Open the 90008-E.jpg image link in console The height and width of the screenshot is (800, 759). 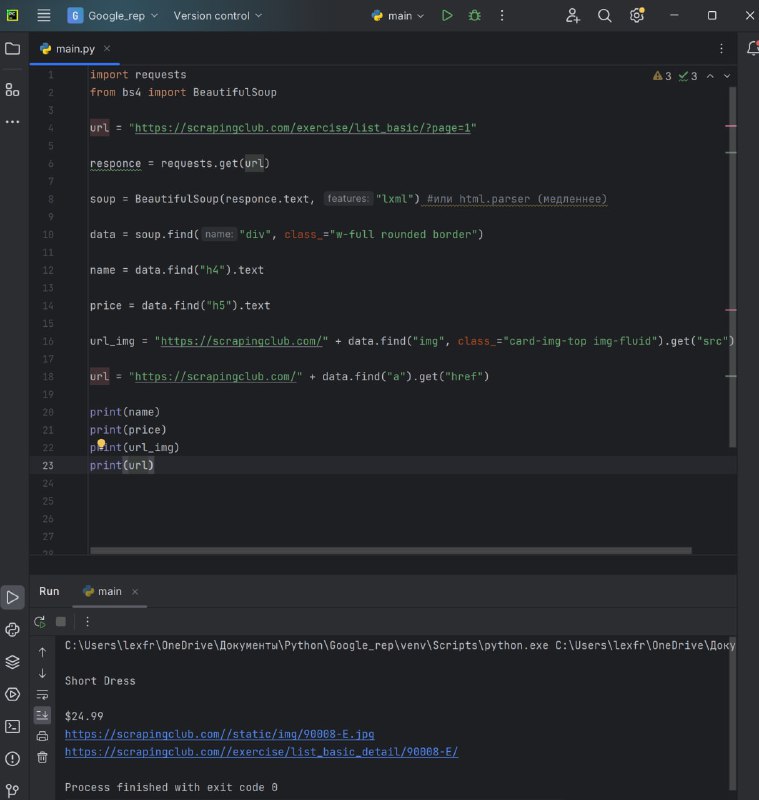(x=219, y=734)
